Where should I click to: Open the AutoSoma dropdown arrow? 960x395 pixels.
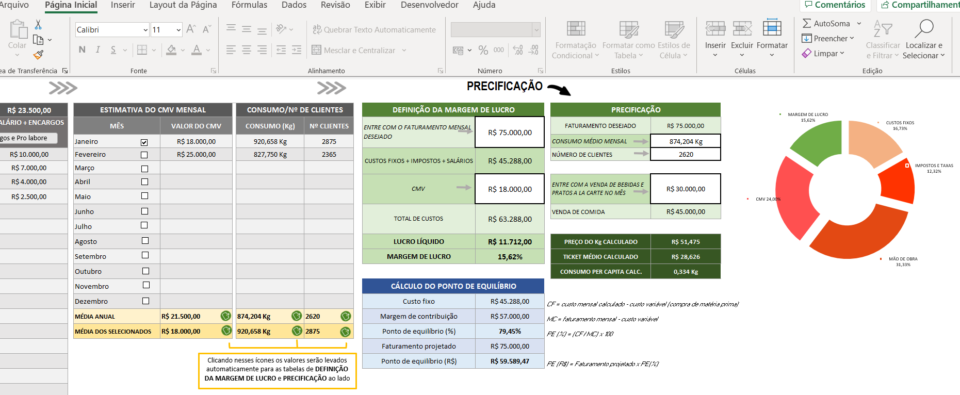(858, 23)
